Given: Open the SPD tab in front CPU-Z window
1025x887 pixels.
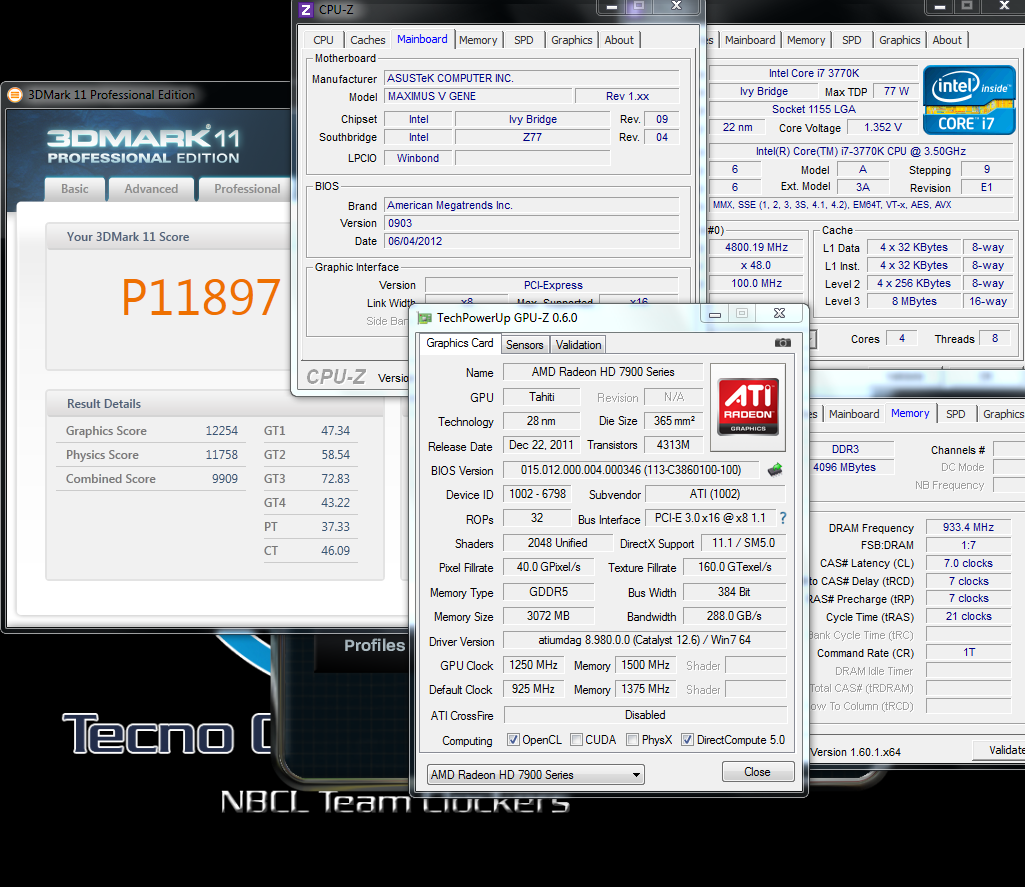Looking at the screenshot, I should click(x=524, y=40).
